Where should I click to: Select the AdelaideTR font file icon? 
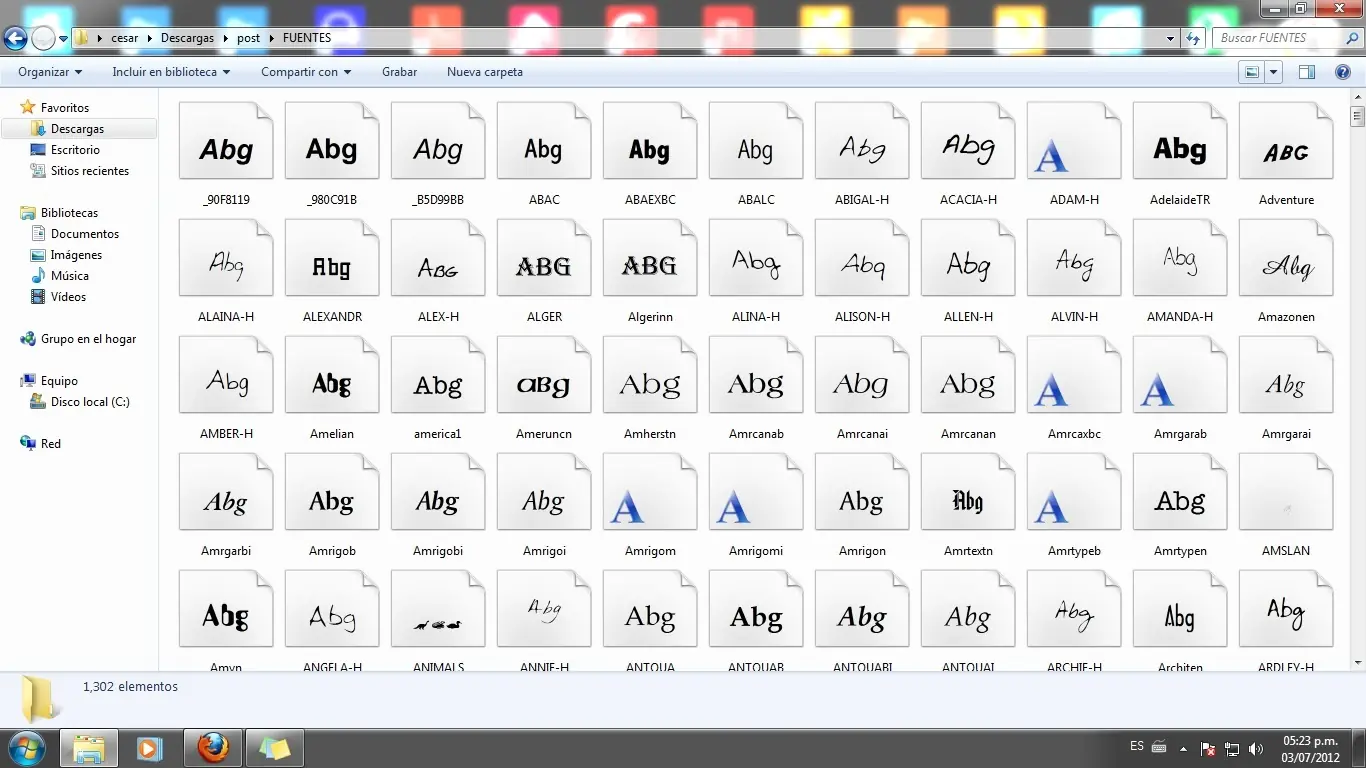pyautogui.click(x=1180, y=141)
